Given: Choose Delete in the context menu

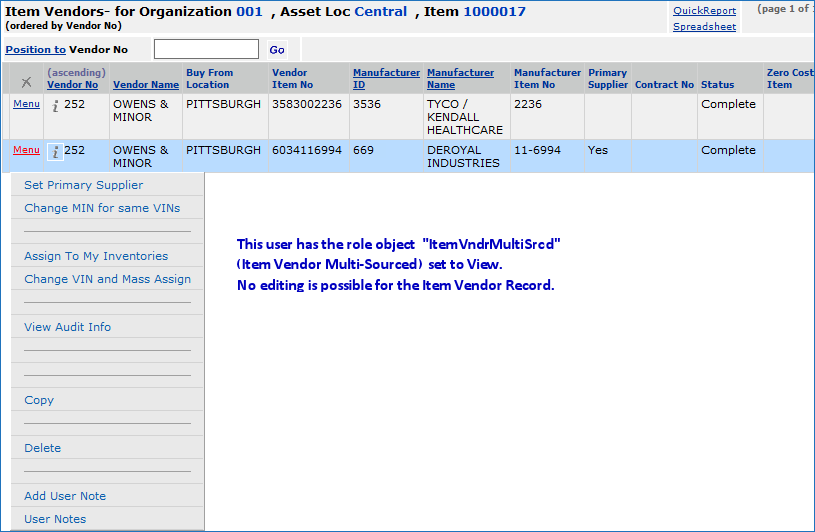Looking at the screenshot, I should pyautogui.click(x=42, y=448).
